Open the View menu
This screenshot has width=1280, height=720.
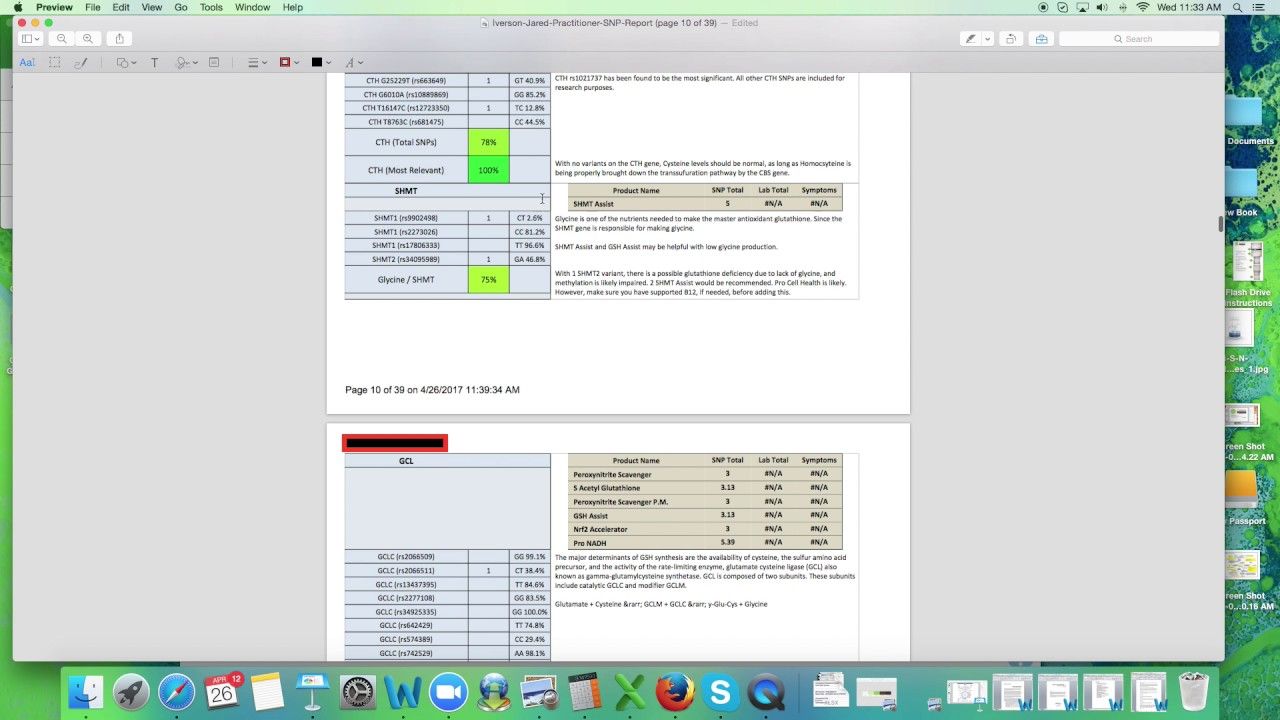151,7
